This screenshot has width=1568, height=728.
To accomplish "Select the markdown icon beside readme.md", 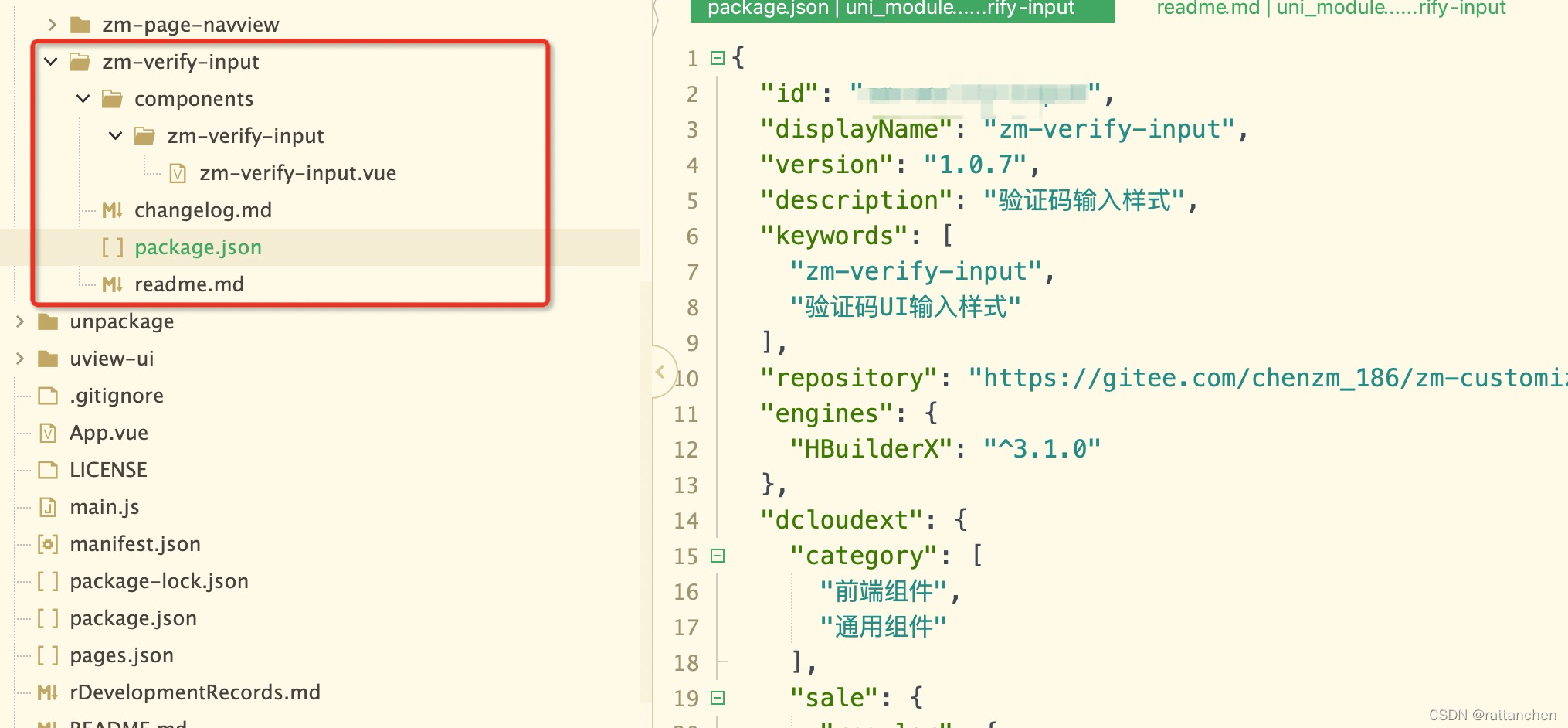I will coord(113,284).
